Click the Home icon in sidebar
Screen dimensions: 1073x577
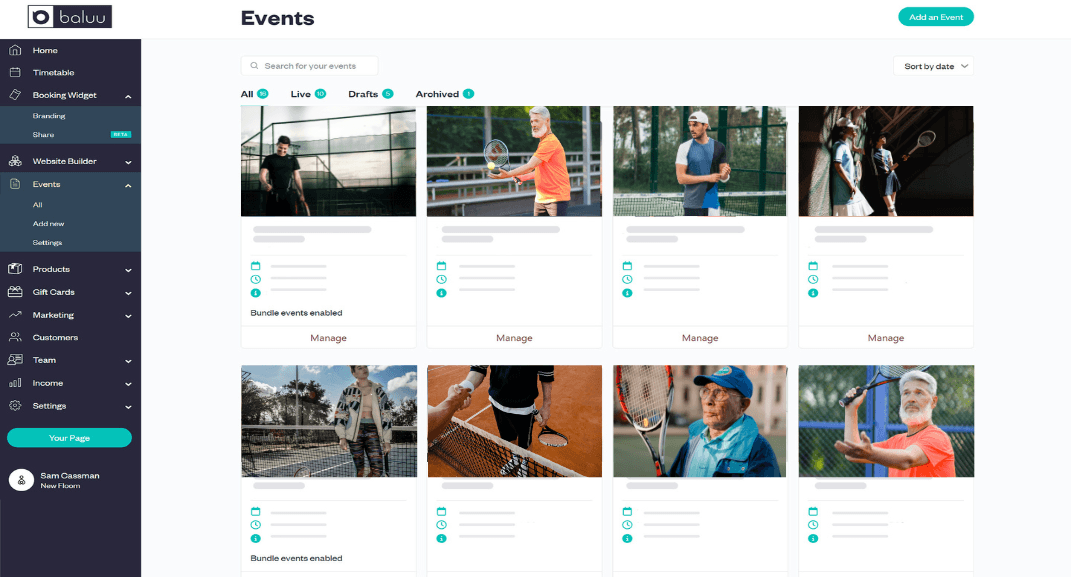[x=15, y=50]
